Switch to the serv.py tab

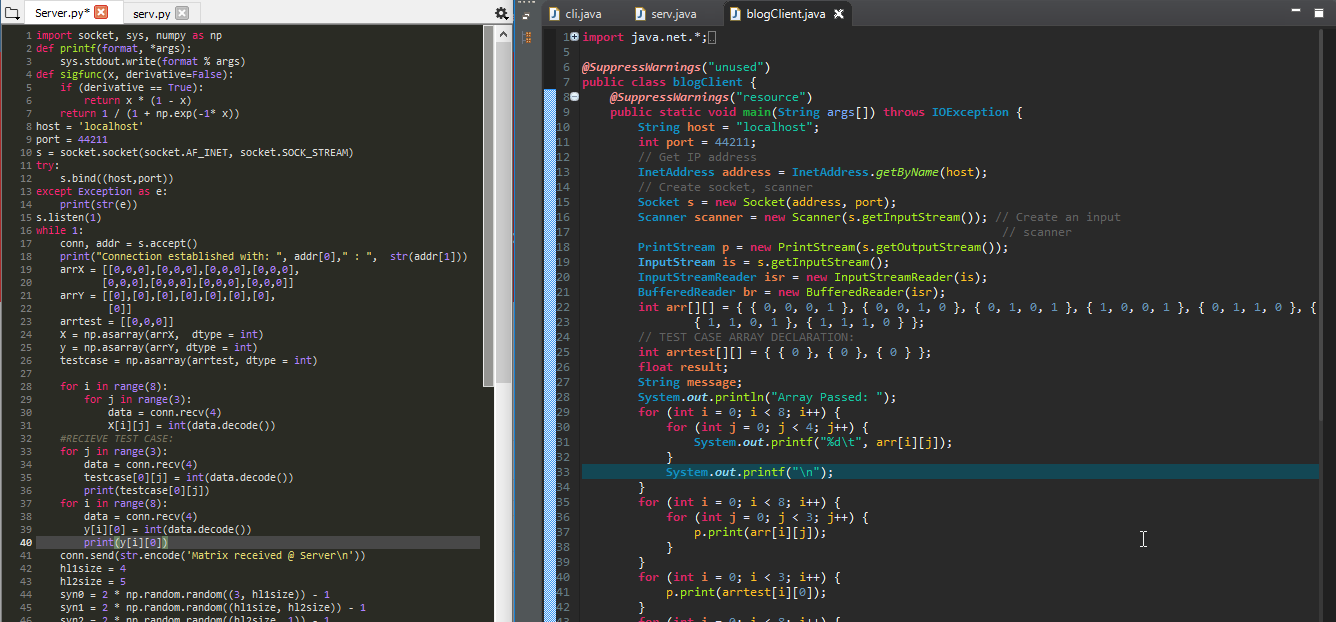151,13
